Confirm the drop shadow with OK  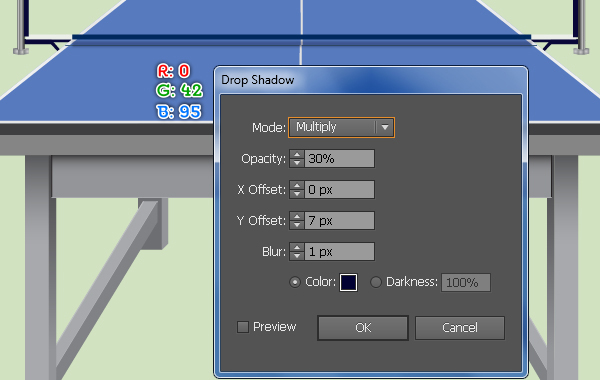pos(363,328)
